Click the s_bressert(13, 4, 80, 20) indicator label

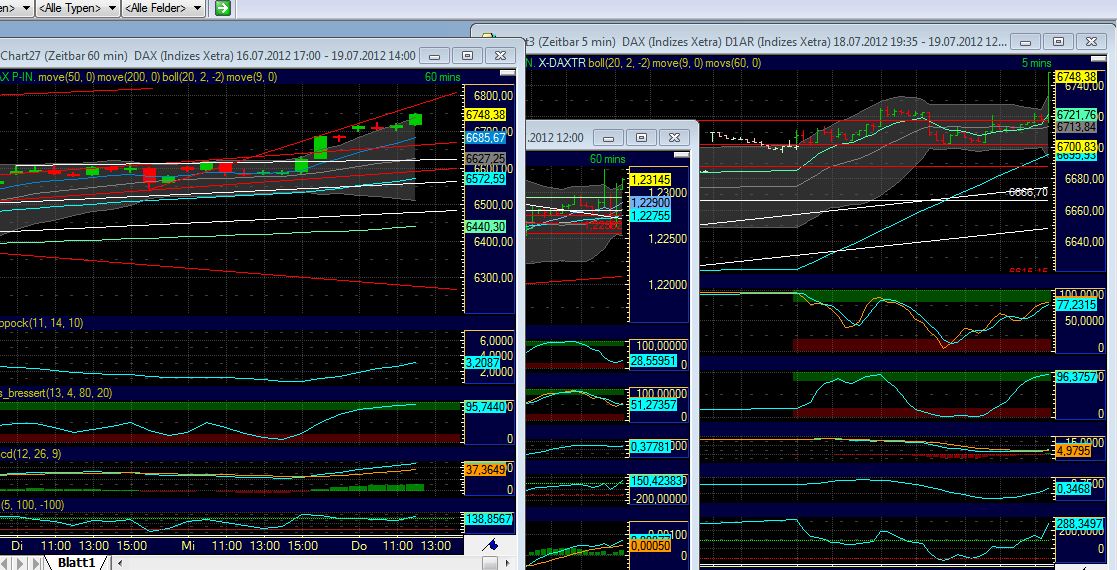(56, 393)
